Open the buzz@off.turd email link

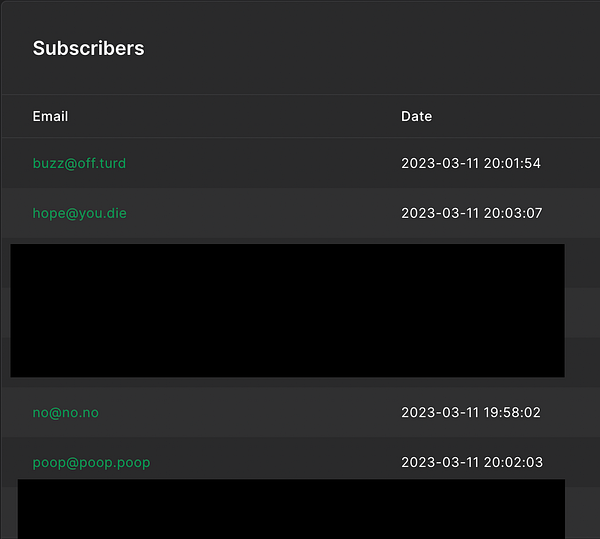79,163
